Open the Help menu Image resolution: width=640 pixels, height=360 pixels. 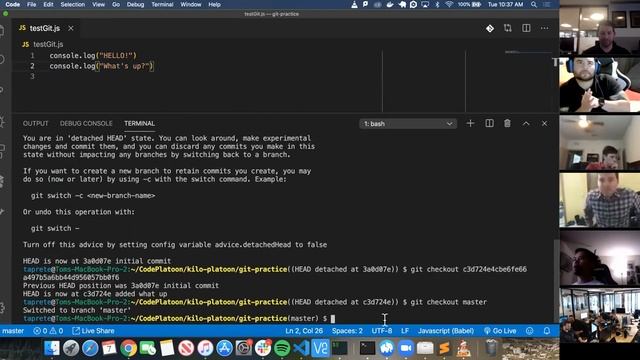(214, 4)
